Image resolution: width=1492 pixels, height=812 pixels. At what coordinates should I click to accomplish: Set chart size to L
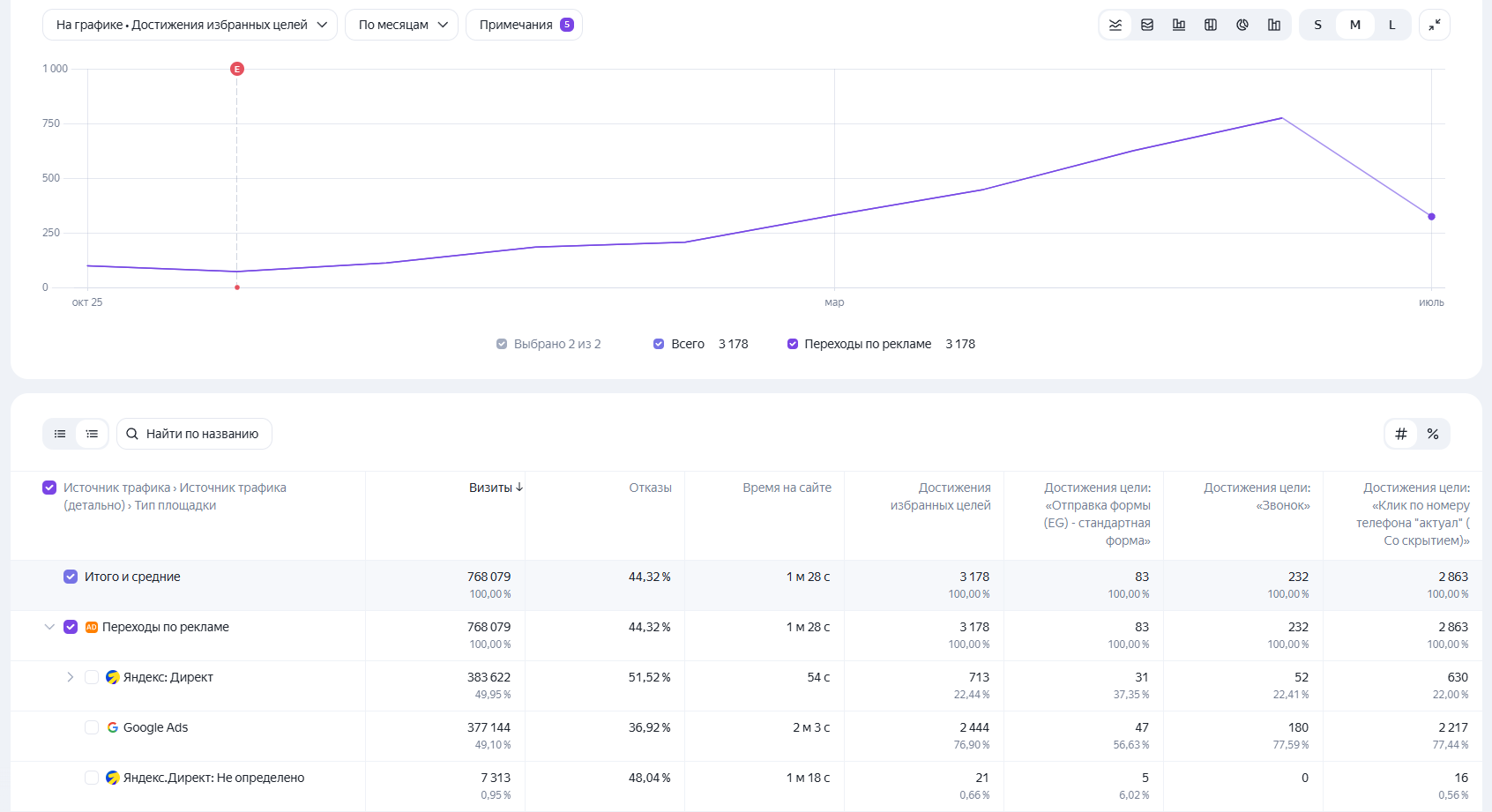point(1392,25)
